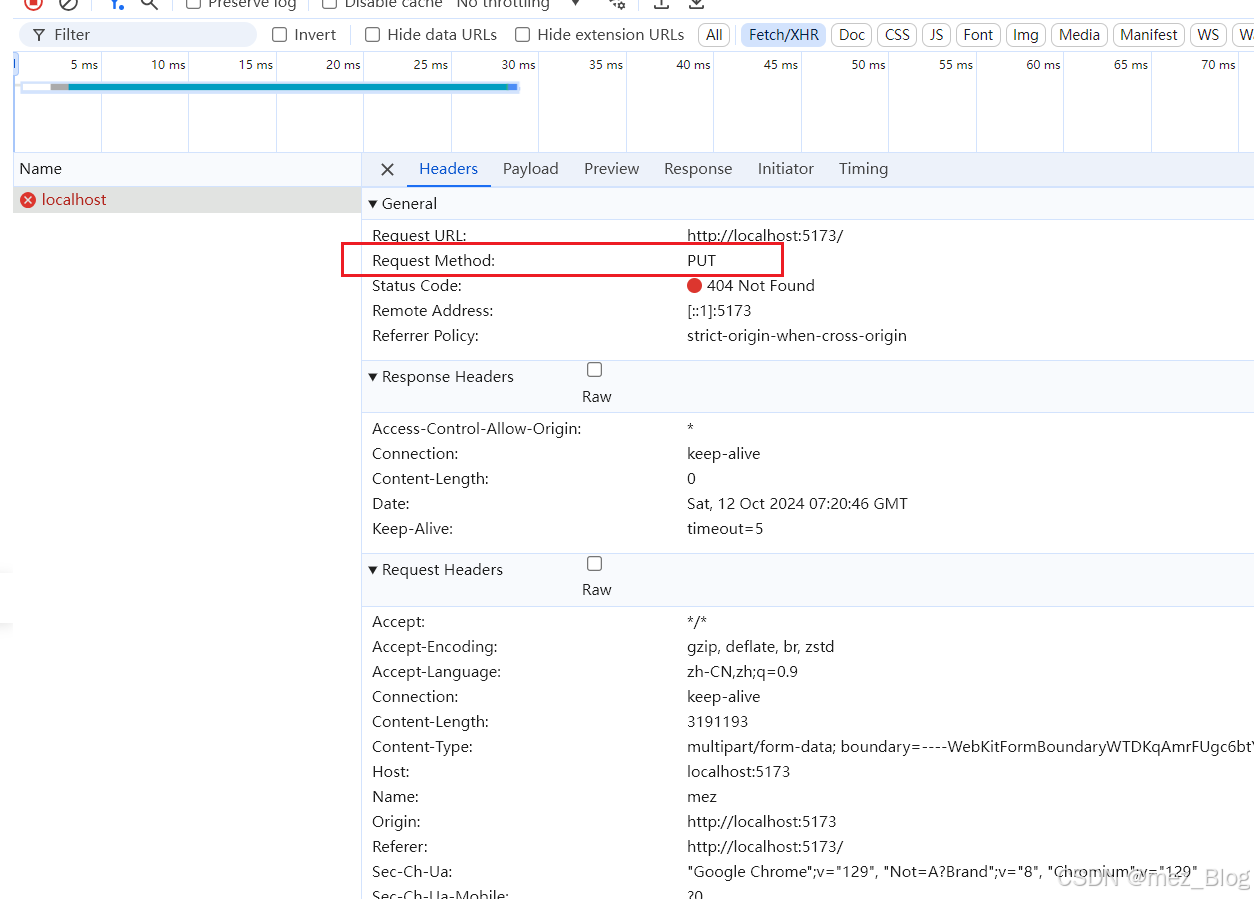Image resolution: width=1254 pixels, height=899 pixels.
Task: Click the Remote Address value [::1]:5173
Action: (x=719, y=311)
